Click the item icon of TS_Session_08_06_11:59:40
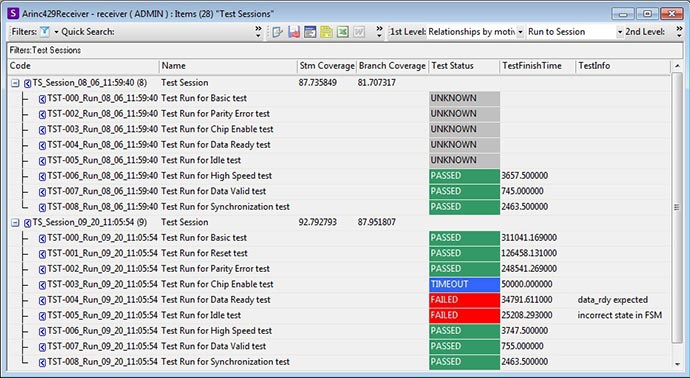 pos(27,83)
